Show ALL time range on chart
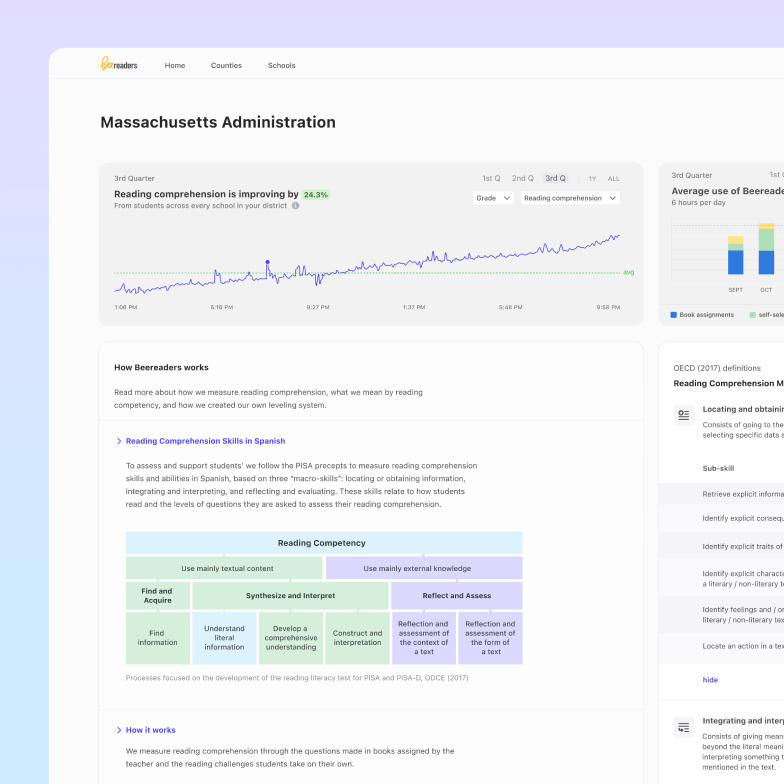Screen dimensions: 784x784 [x=614, y=179]
